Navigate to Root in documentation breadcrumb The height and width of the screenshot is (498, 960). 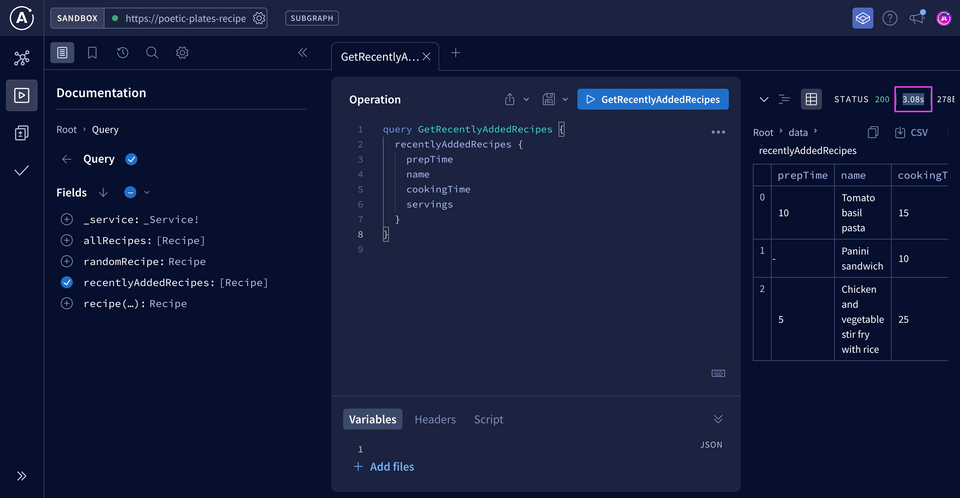coord(66,130)
